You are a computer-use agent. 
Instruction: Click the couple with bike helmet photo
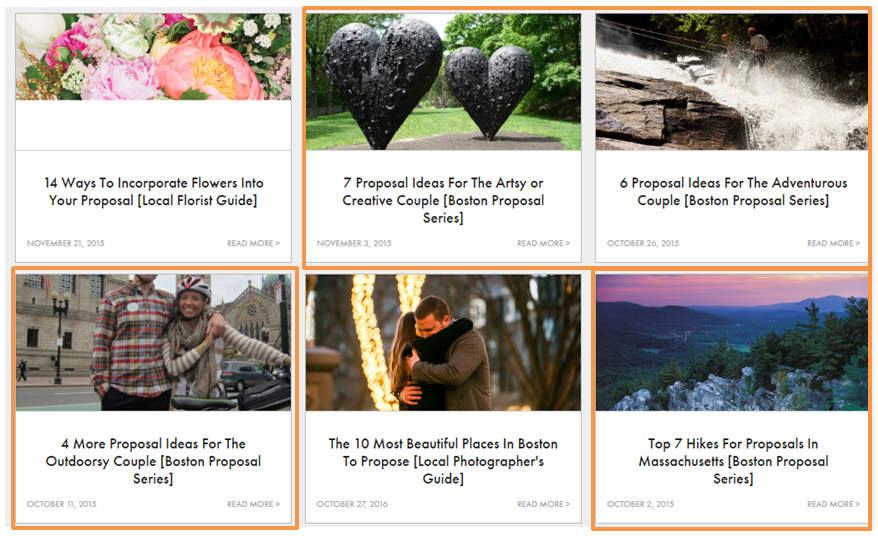pos(153,342)
